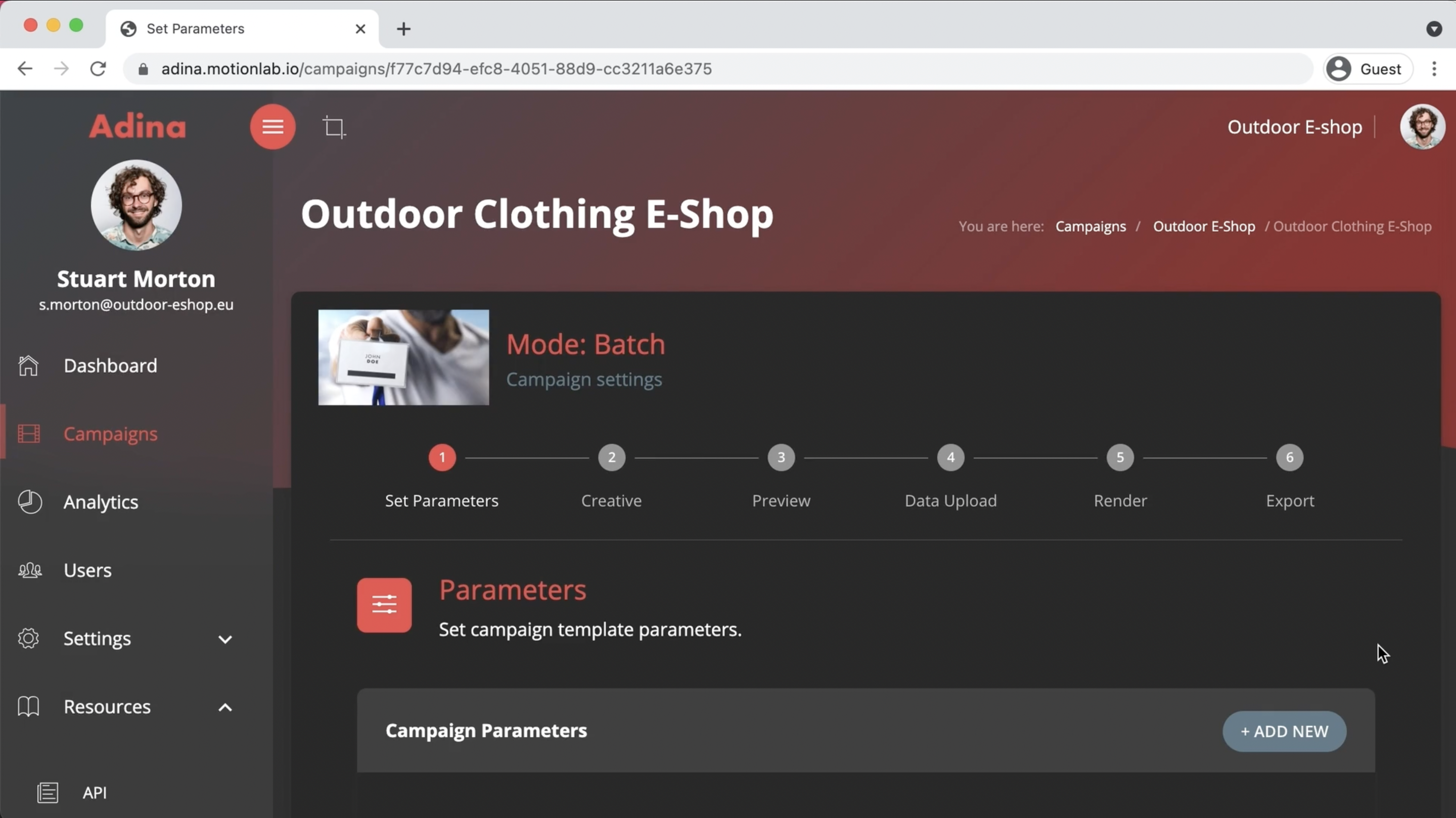The height and width of the screenshot is (818, 1456).
Task: Jump to step 6 Export
Action: point(1289,458)
